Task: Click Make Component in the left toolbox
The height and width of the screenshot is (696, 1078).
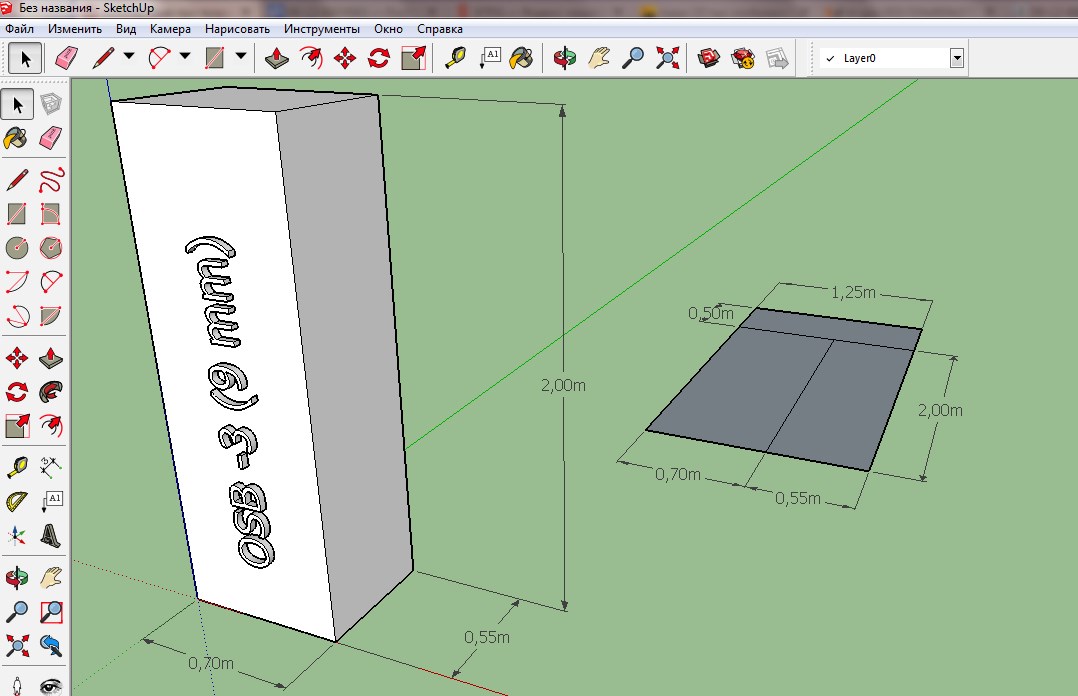Action: pyautogui.click(x=51, y=105)
